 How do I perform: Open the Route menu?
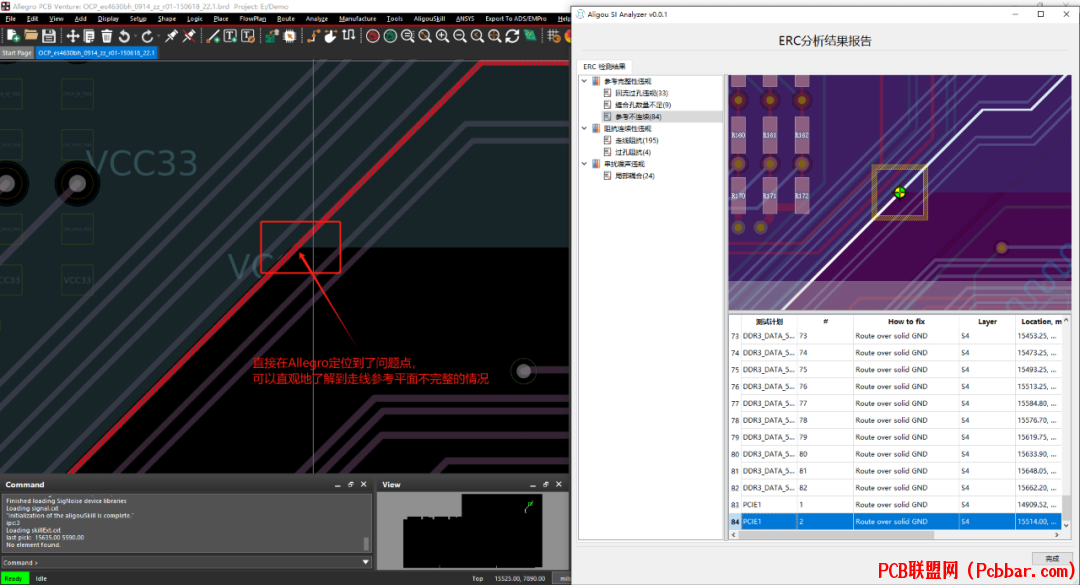[285, 19]
